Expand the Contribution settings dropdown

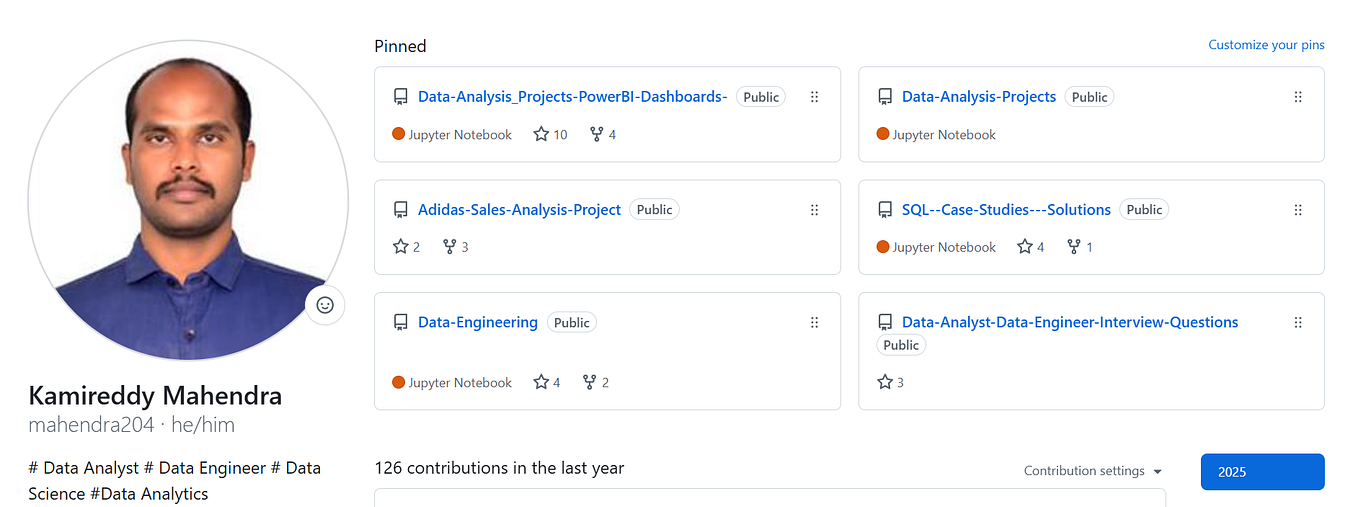[x=1093, y=471]
